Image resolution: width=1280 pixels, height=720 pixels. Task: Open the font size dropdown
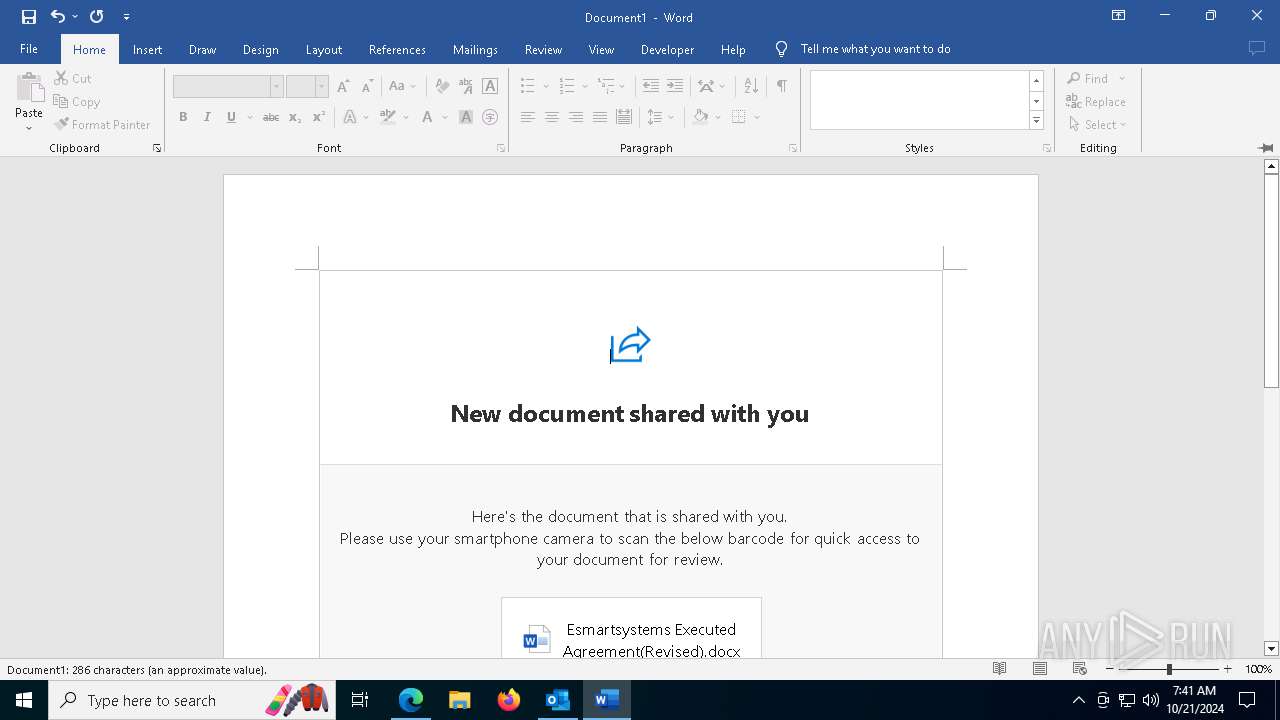[321, 87]
